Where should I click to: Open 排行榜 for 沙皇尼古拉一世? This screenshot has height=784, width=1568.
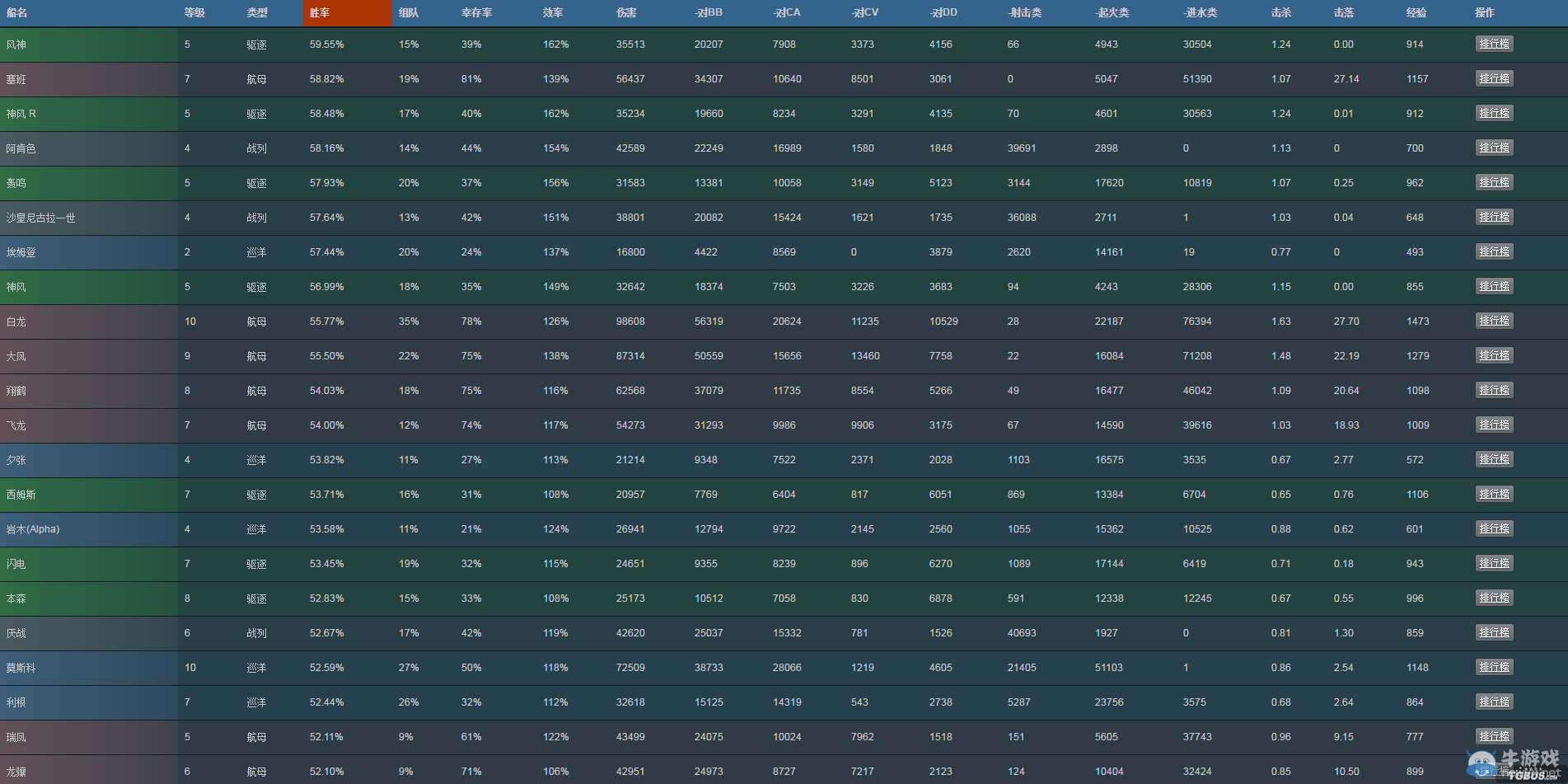[1494, 217]
